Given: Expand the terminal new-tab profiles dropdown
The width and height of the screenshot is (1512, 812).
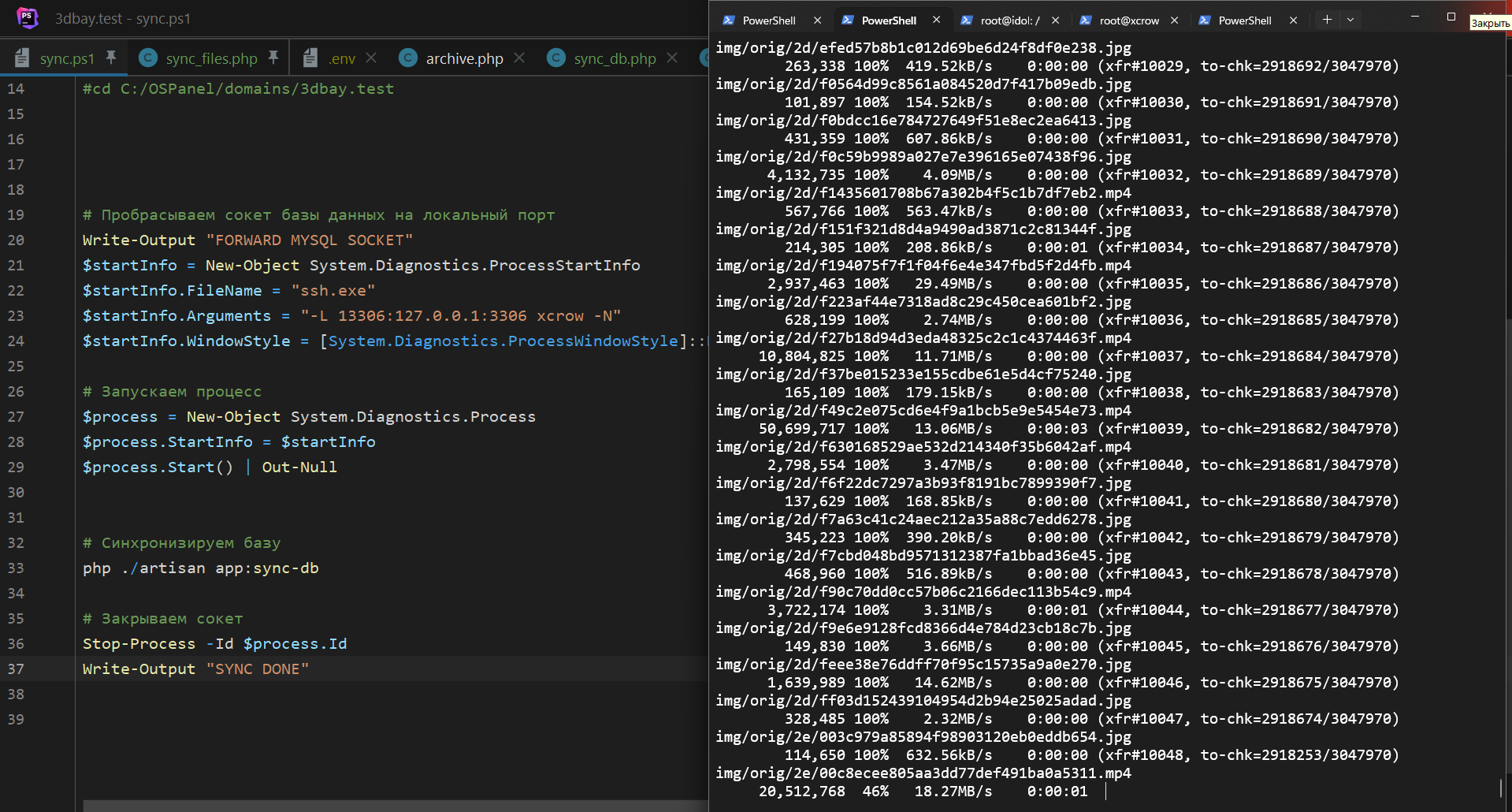Looking at the screenshot, I should pos(1350,20).
